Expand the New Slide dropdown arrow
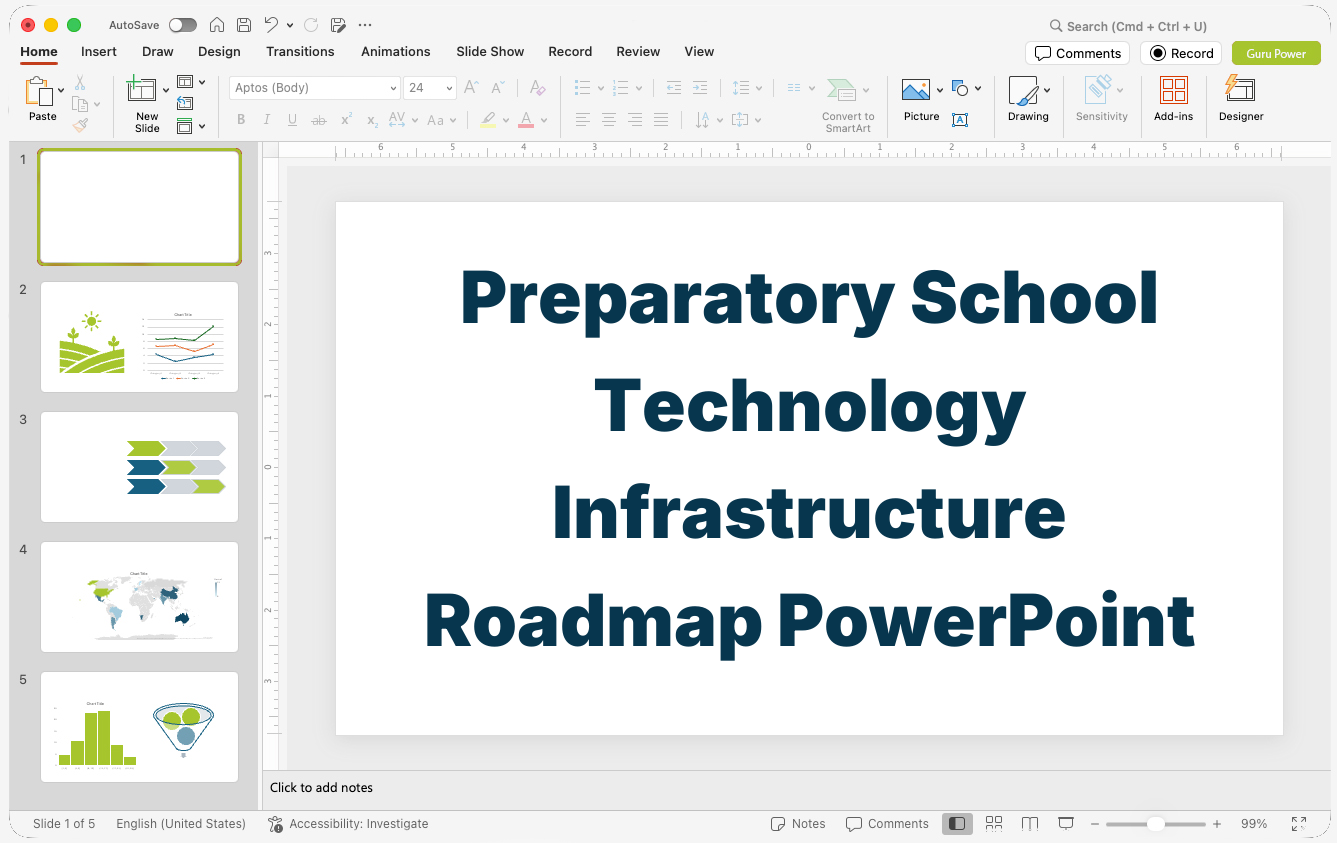The height and width of the screenshot is (843, 1337). point(166,90)
